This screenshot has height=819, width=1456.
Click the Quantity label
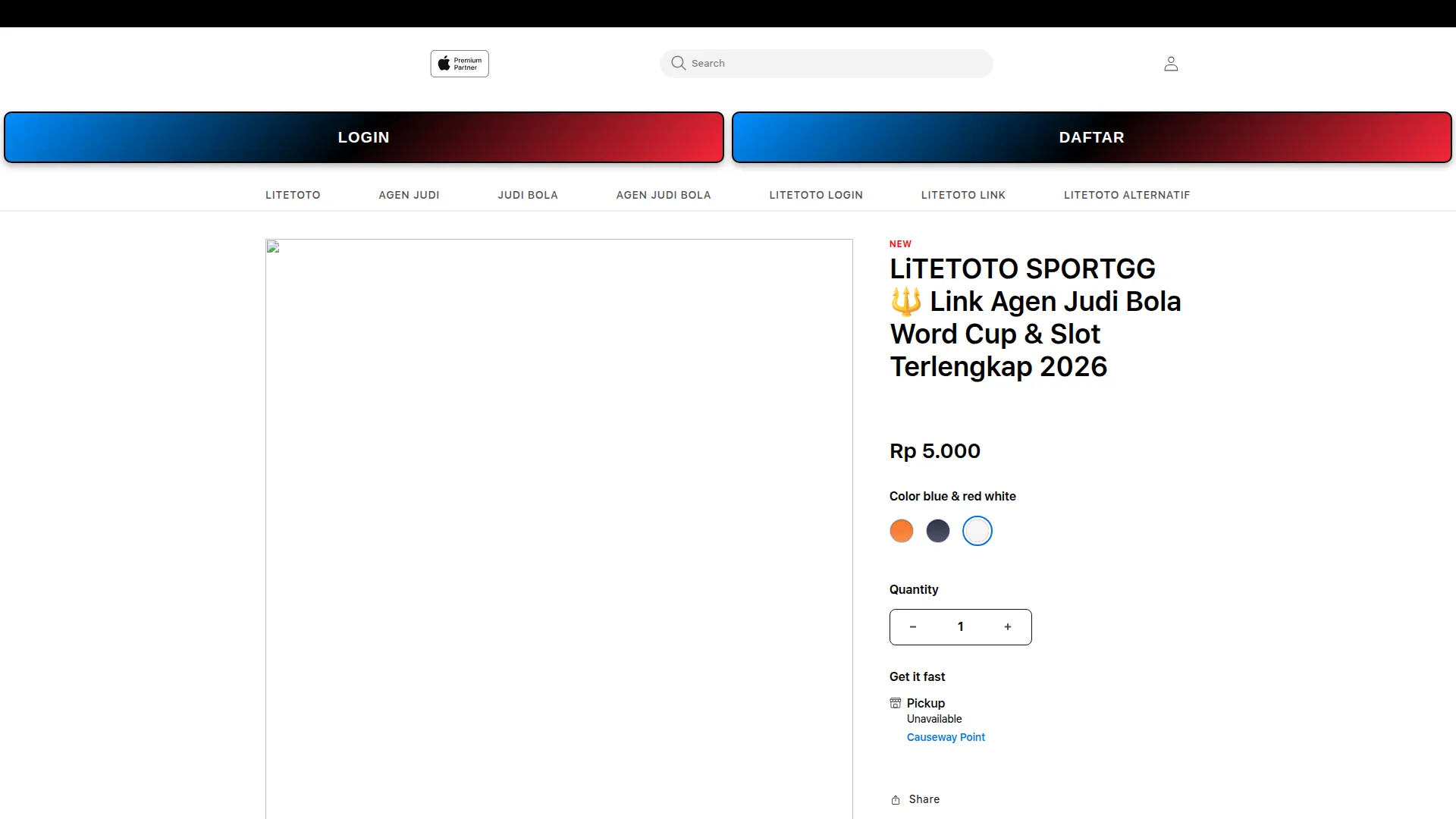pos(914,590)
